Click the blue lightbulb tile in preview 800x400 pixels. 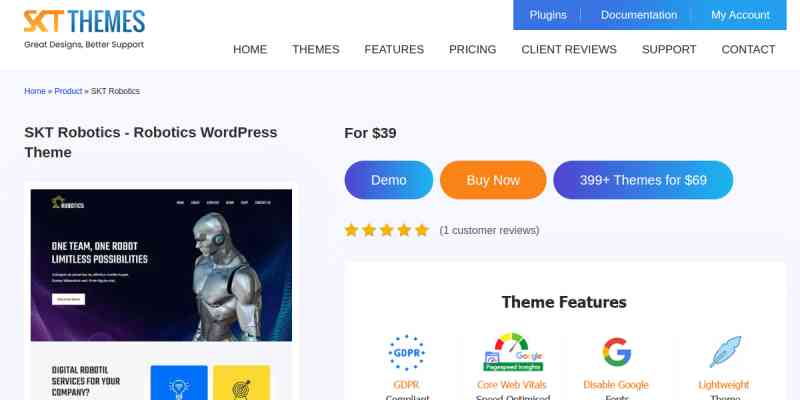[x=179, y=383]
